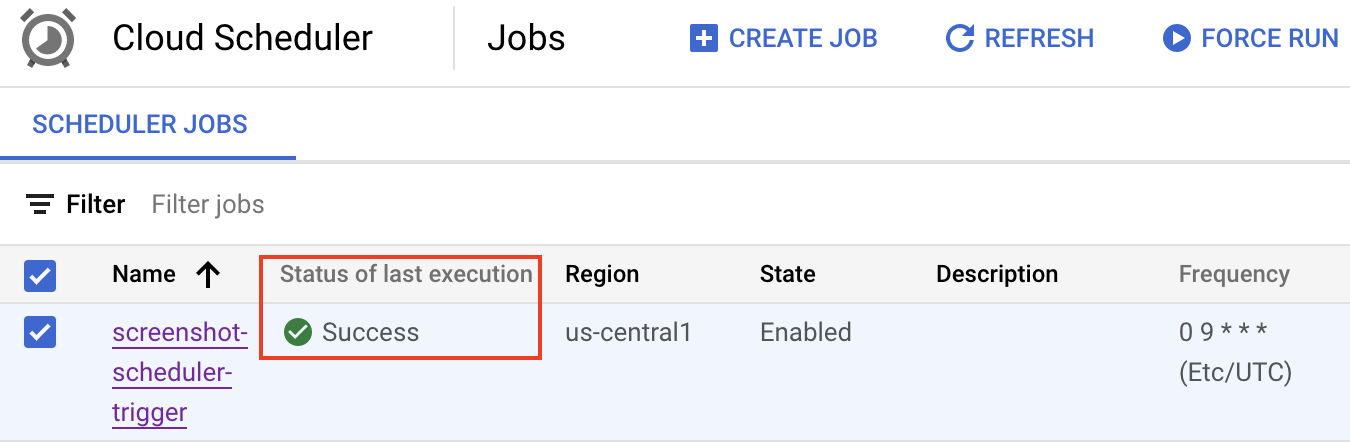Click the Region column header
Image resolution: width=1350 pixels, height=442 pixels.
[x=602, y=274]
